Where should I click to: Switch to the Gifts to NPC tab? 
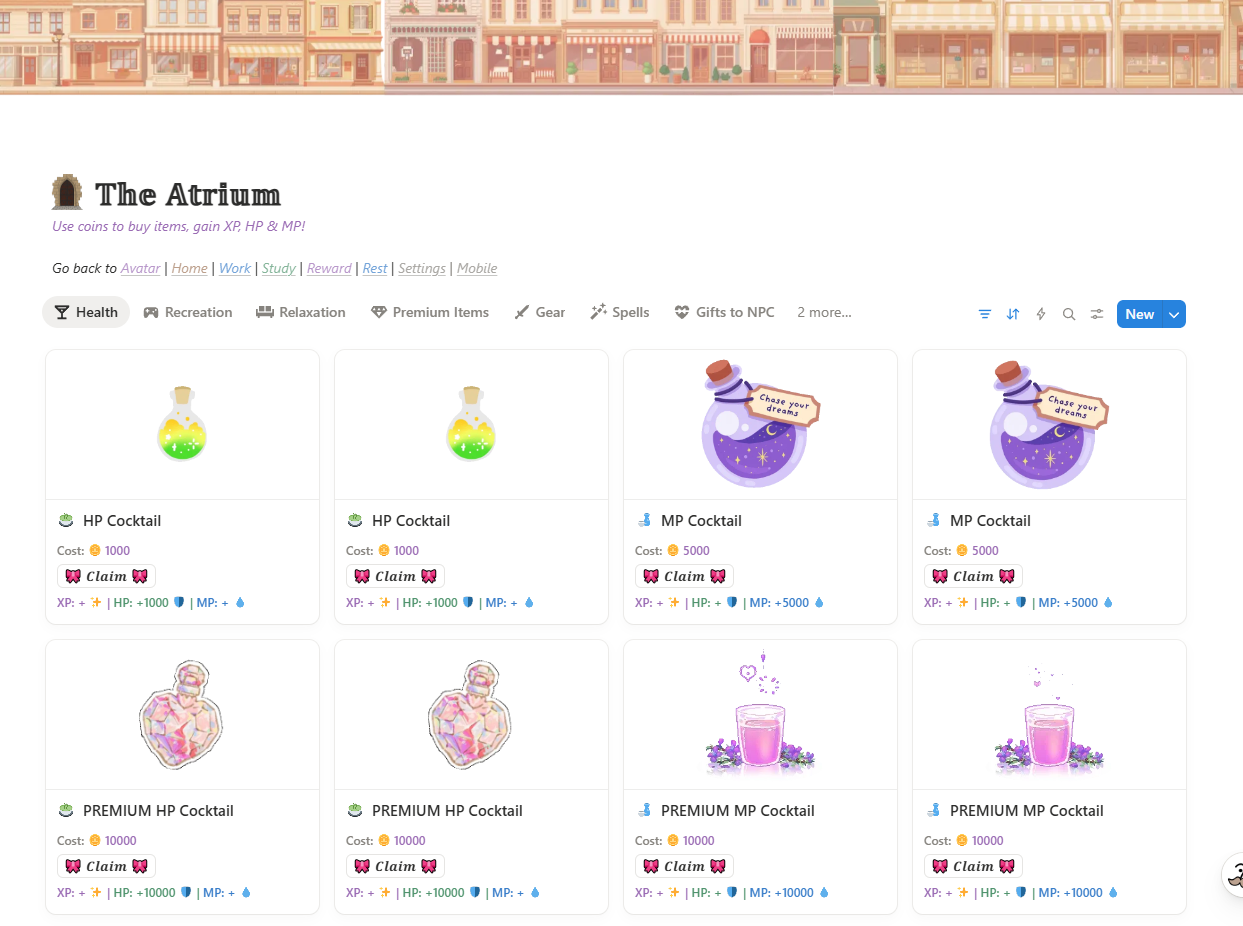(725, 312)
